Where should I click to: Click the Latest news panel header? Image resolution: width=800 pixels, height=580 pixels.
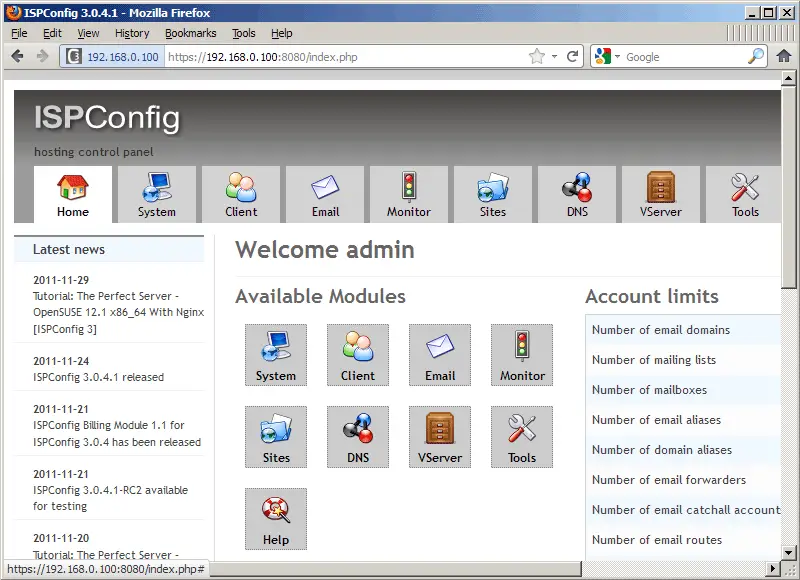pyautogui.click(x=109, y=249)
